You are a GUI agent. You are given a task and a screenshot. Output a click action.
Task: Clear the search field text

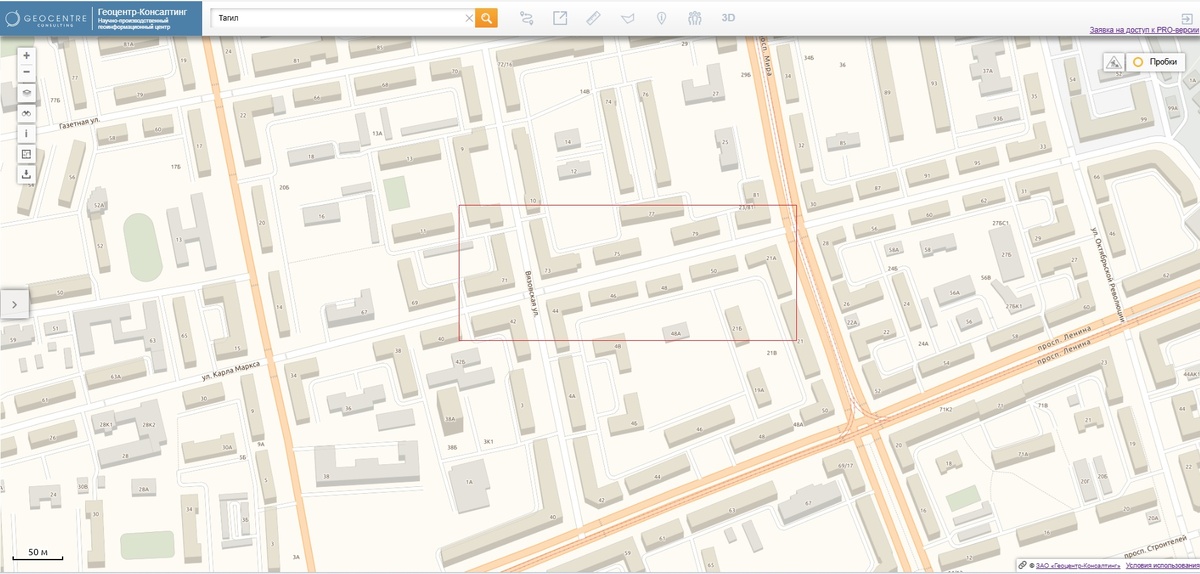[x=469, y=18]
